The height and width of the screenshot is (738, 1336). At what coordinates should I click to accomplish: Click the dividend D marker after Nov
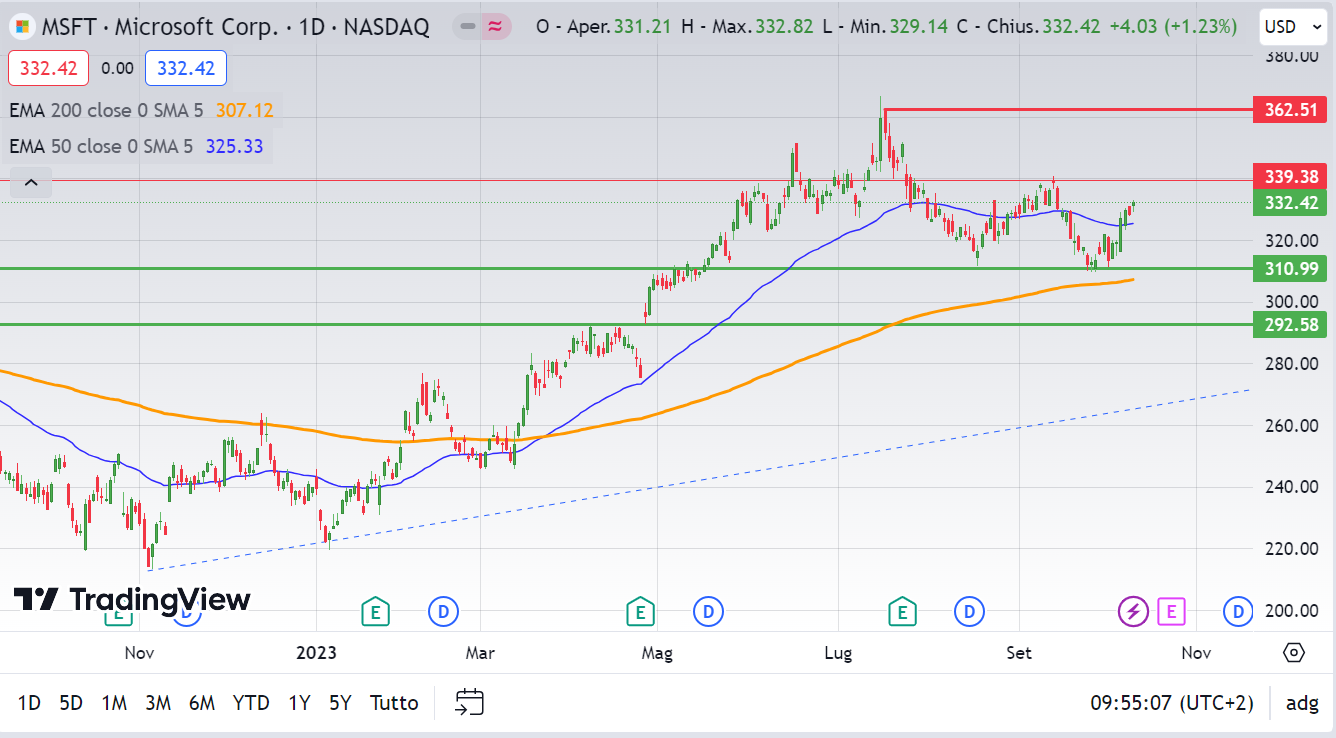1238,610
